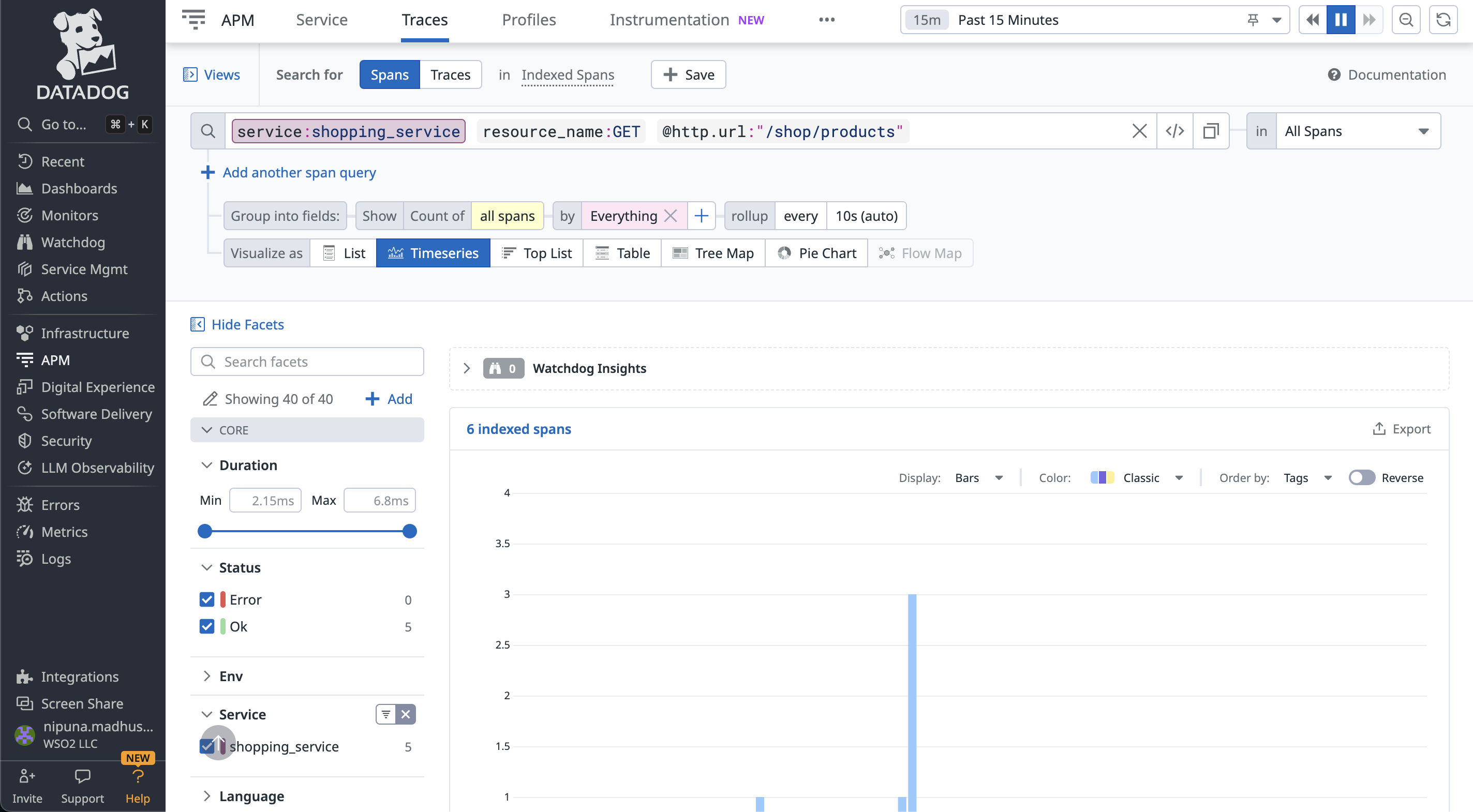Open the more tabs ellipsis menu
Viewport: 1473px width, 812px height.
click(x=826, y=20)
